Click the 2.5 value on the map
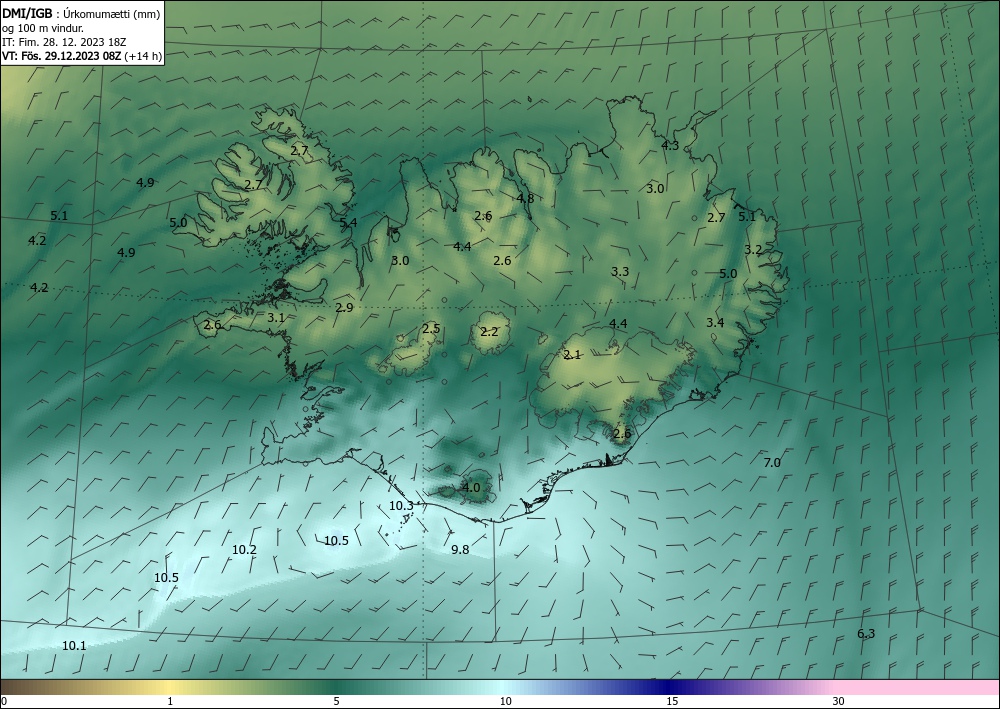The height and width of the screenshot is (709, 1000). (x=431, y=329)
